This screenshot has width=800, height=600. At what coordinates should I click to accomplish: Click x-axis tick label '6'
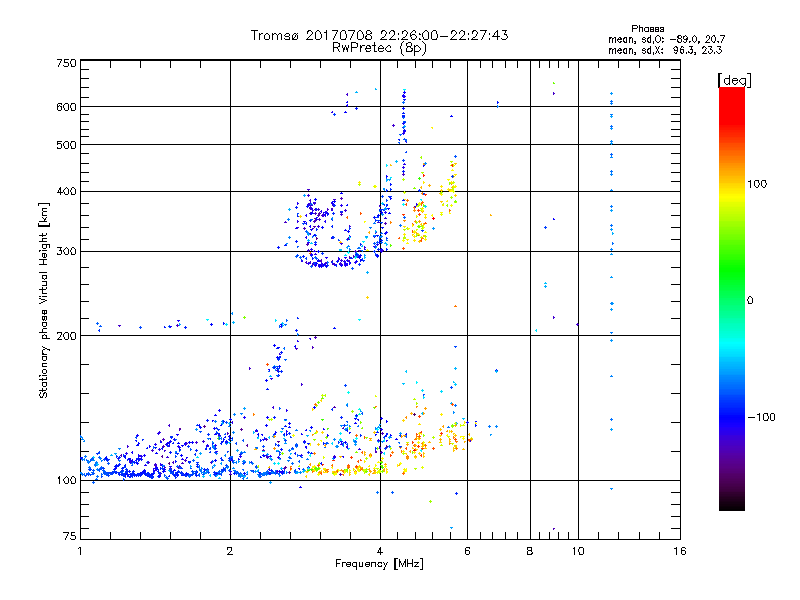click(x=467, y=551)
